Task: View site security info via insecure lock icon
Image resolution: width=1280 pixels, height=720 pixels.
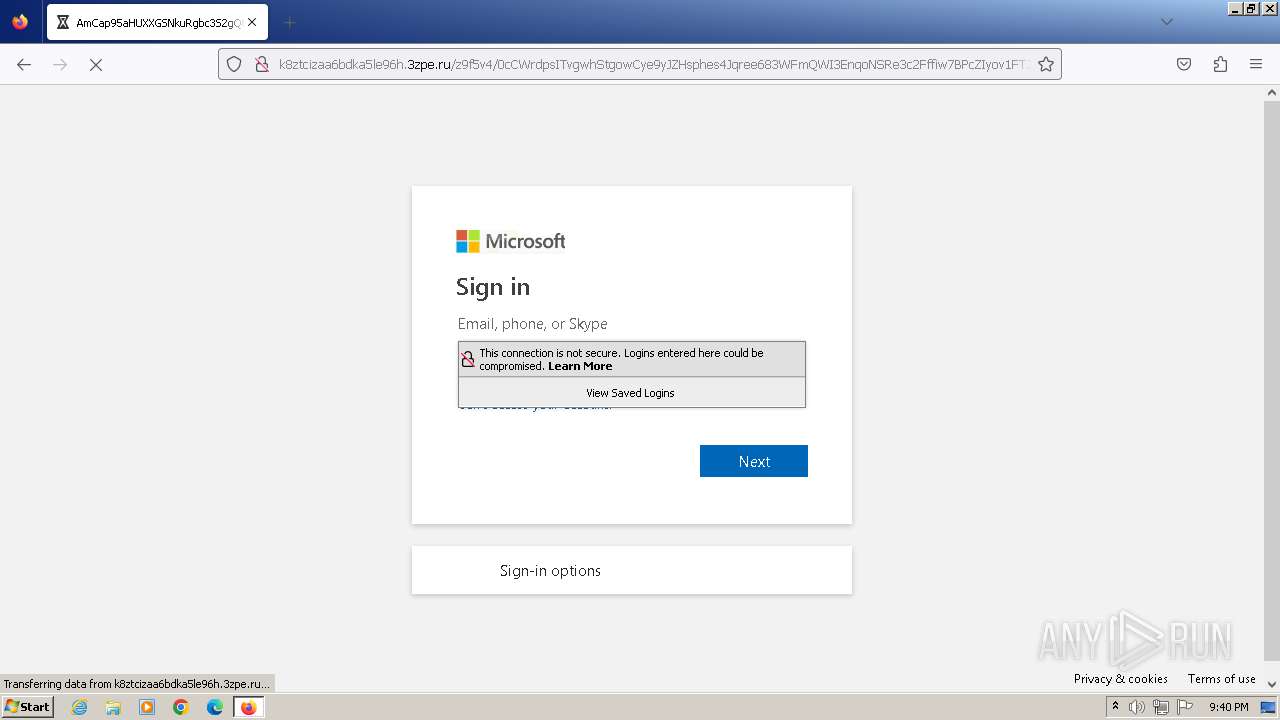Action: pyautogui.click(x=261, y=64)
